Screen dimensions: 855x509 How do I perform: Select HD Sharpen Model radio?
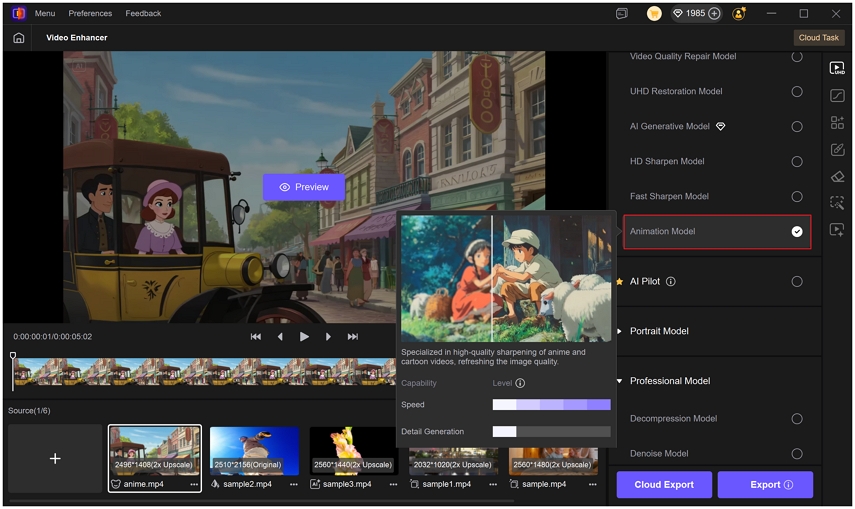tap(797, 161)
